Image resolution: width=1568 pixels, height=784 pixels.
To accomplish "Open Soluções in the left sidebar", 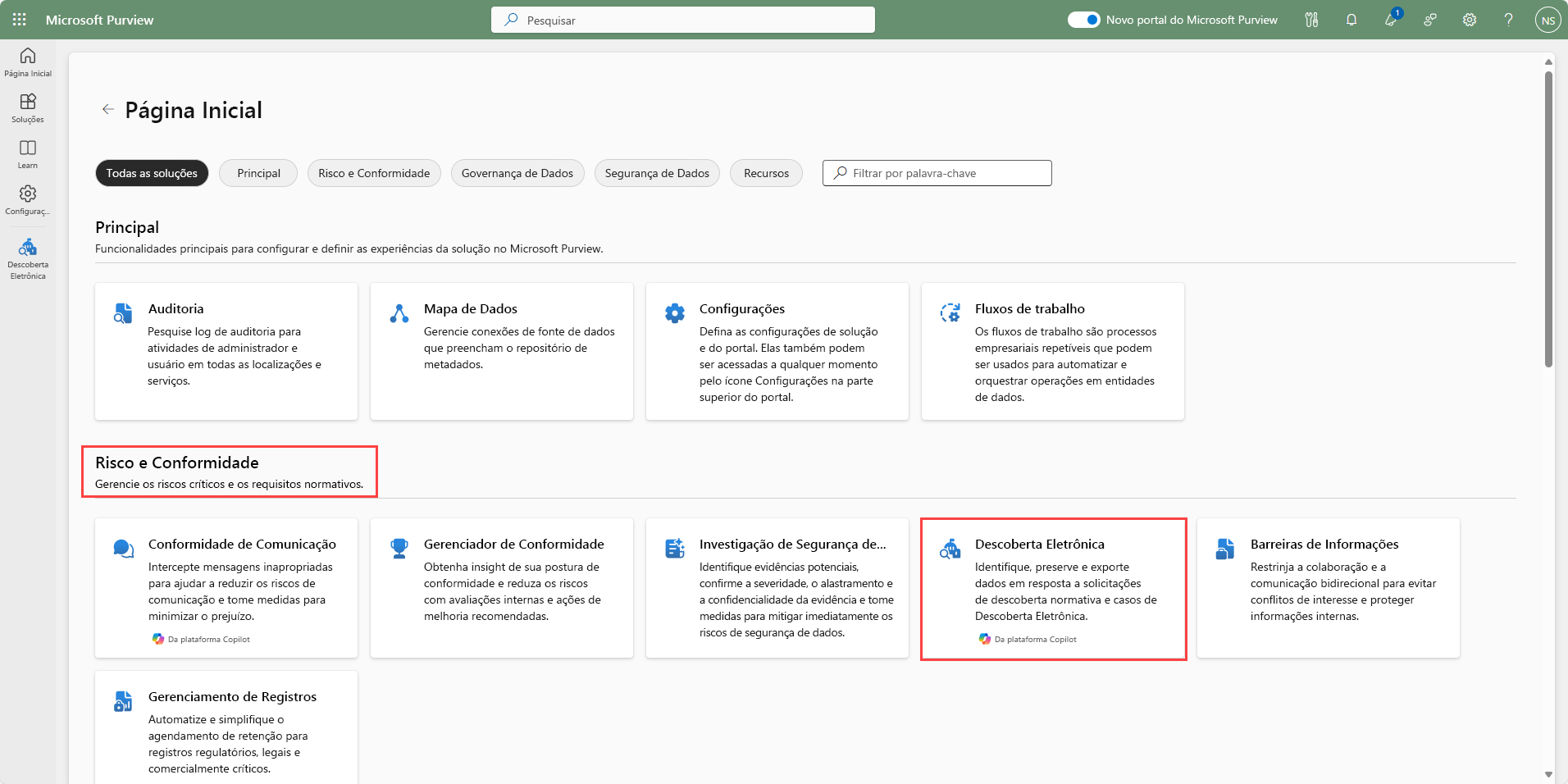I will (x=28, y=107).
